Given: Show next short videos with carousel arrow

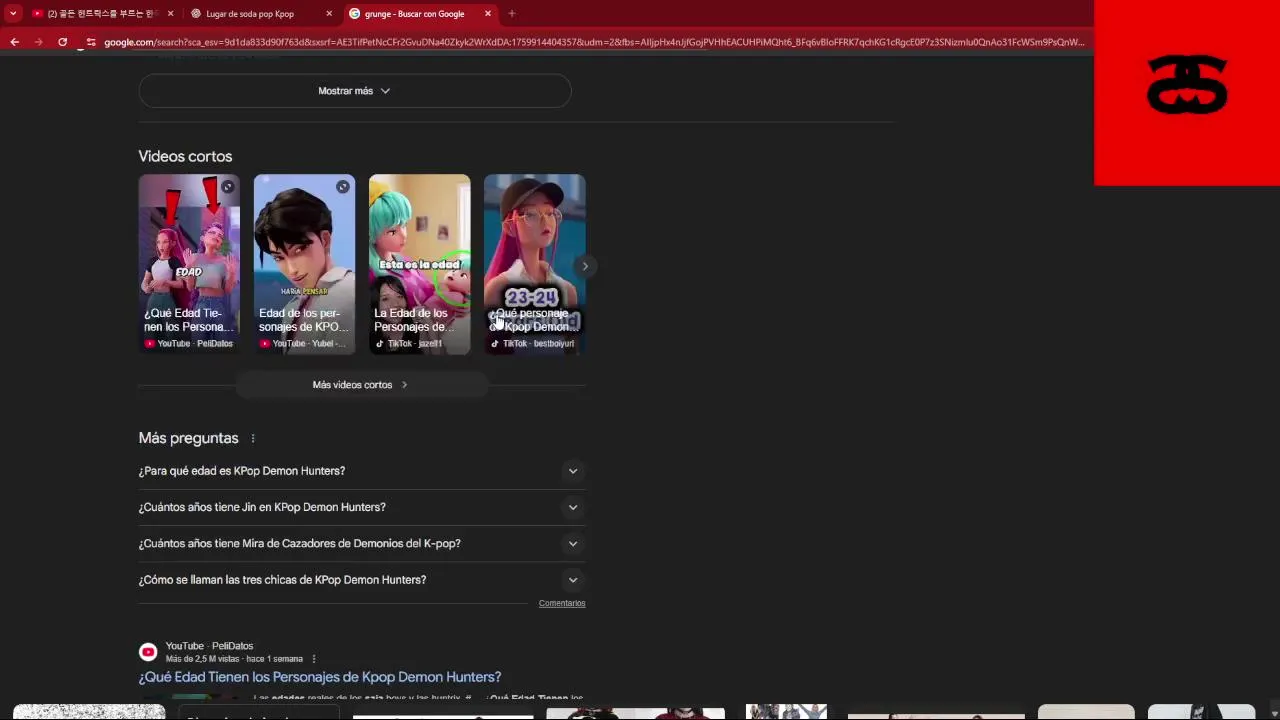Looking at the screenshot, I should 585,266.
